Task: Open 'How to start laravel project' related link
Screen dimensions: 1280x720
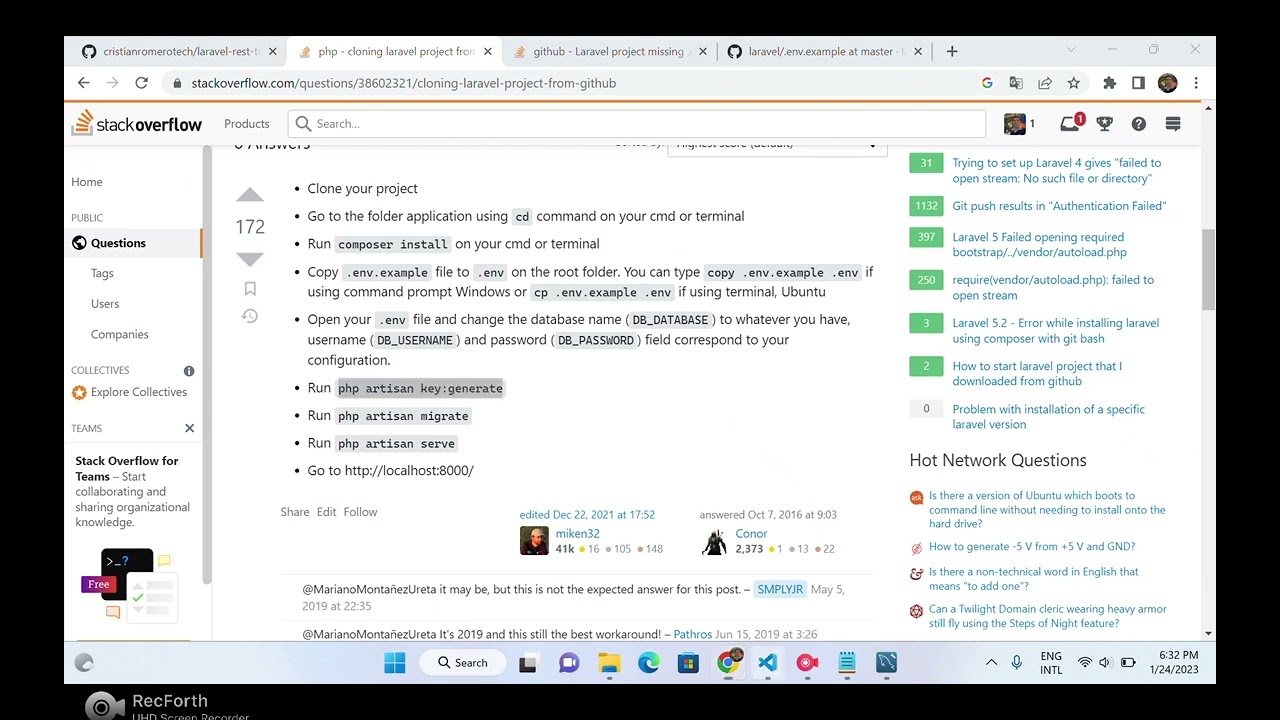Action: point(1037,373)
